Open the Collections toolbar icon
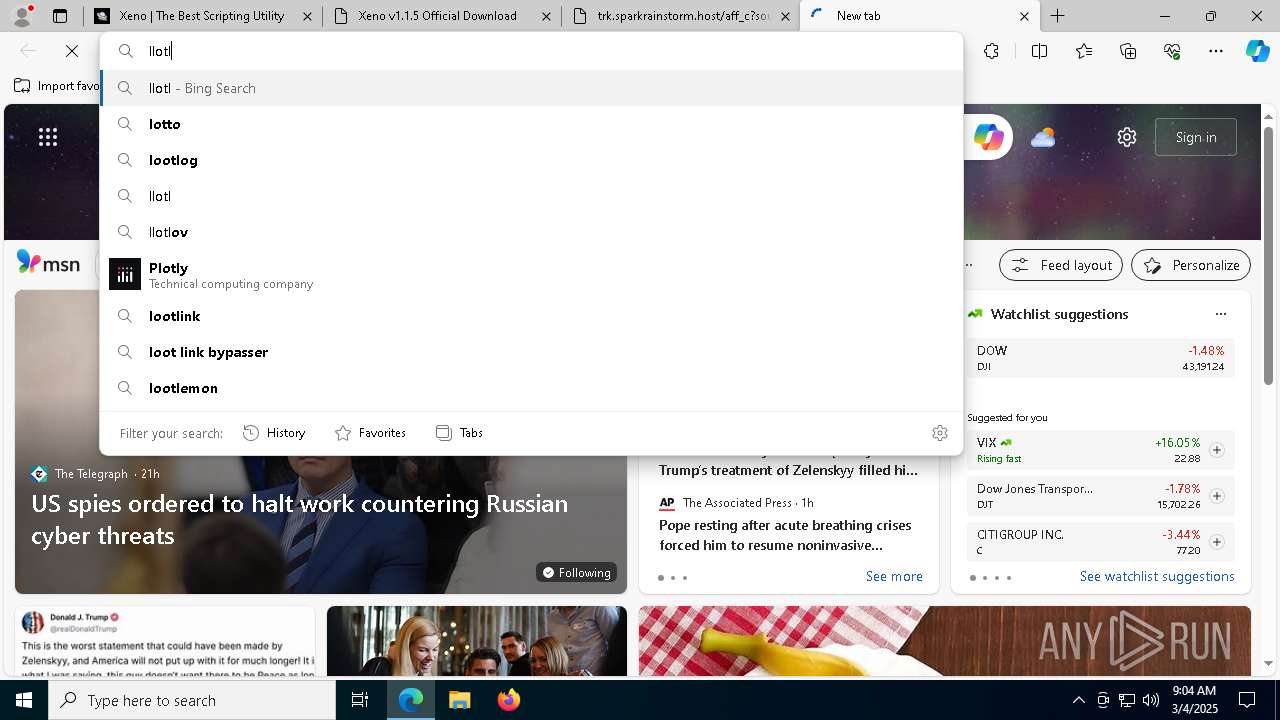Screen dimensions: 1280x720 [x=1128, y=51]
